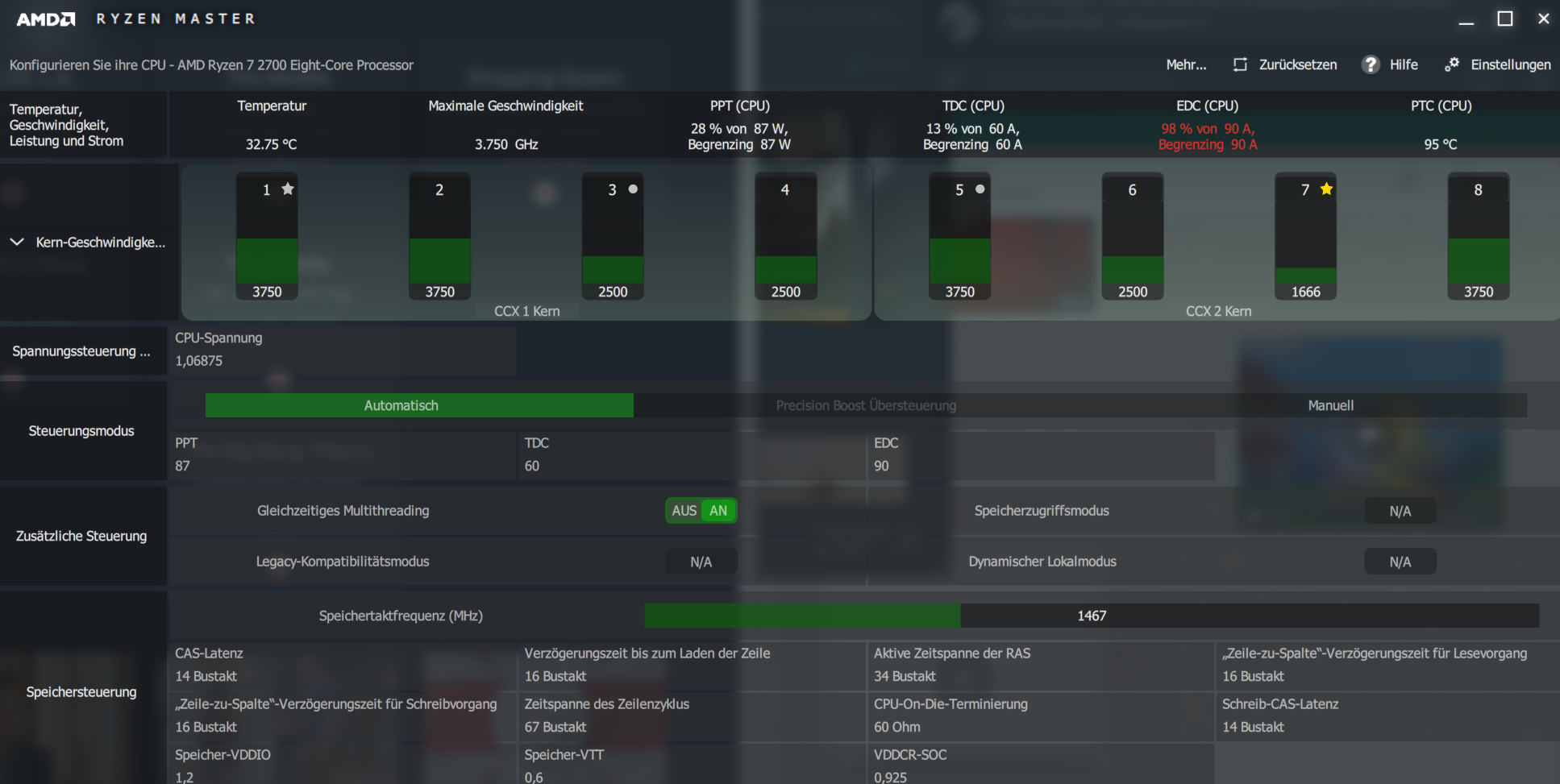The height and width of the screenshot is (784, 1560).
Task: Switch multithreading to AUS
Action: [x=684, y=510]
